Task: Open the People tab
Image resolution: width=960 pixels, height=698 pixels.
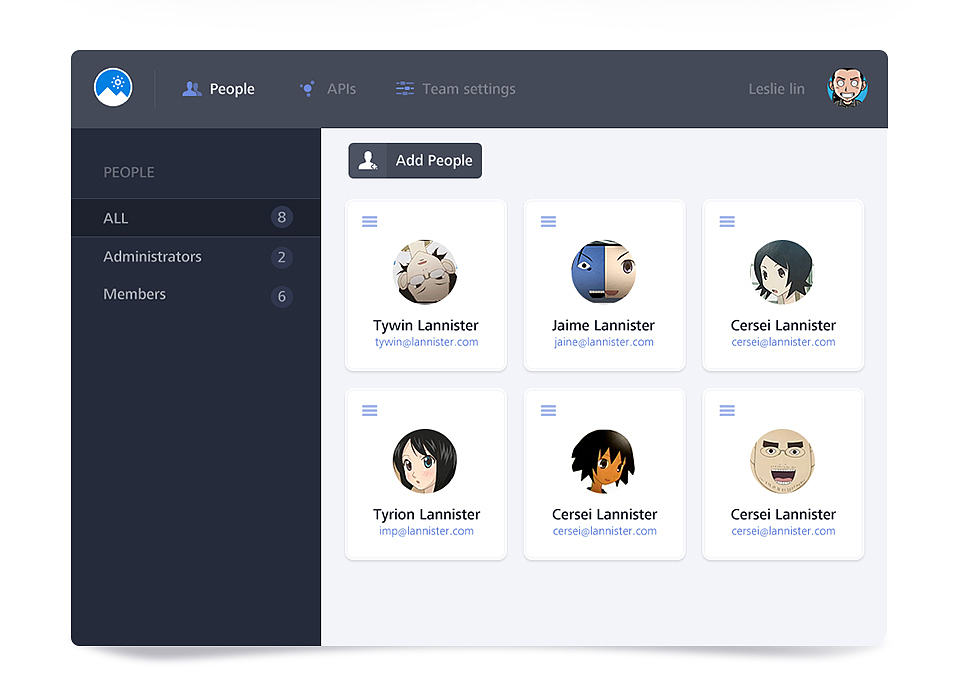Action: 219,89
